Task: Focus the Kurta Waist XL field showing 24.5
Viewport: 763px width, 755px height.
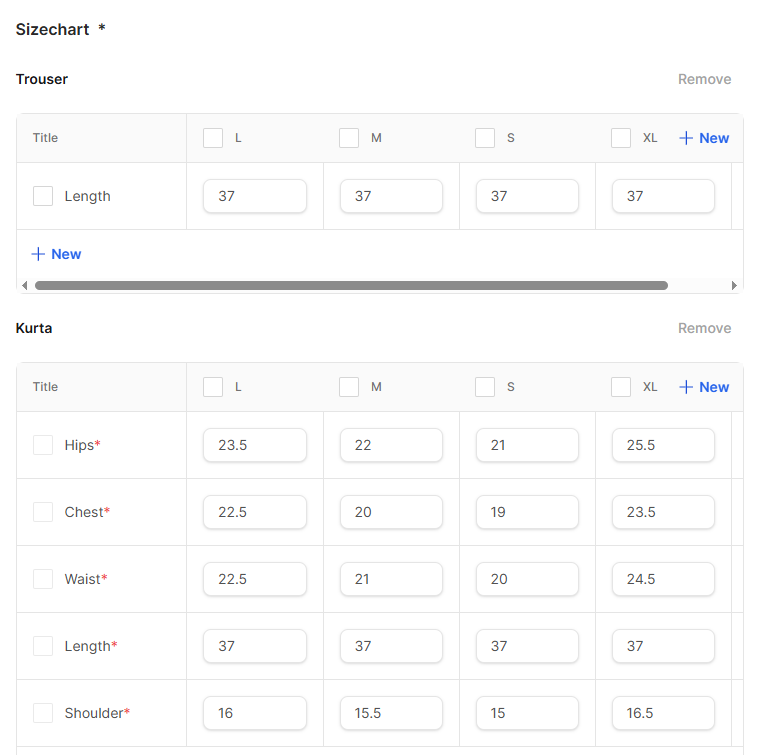Action: pos(662,579)
